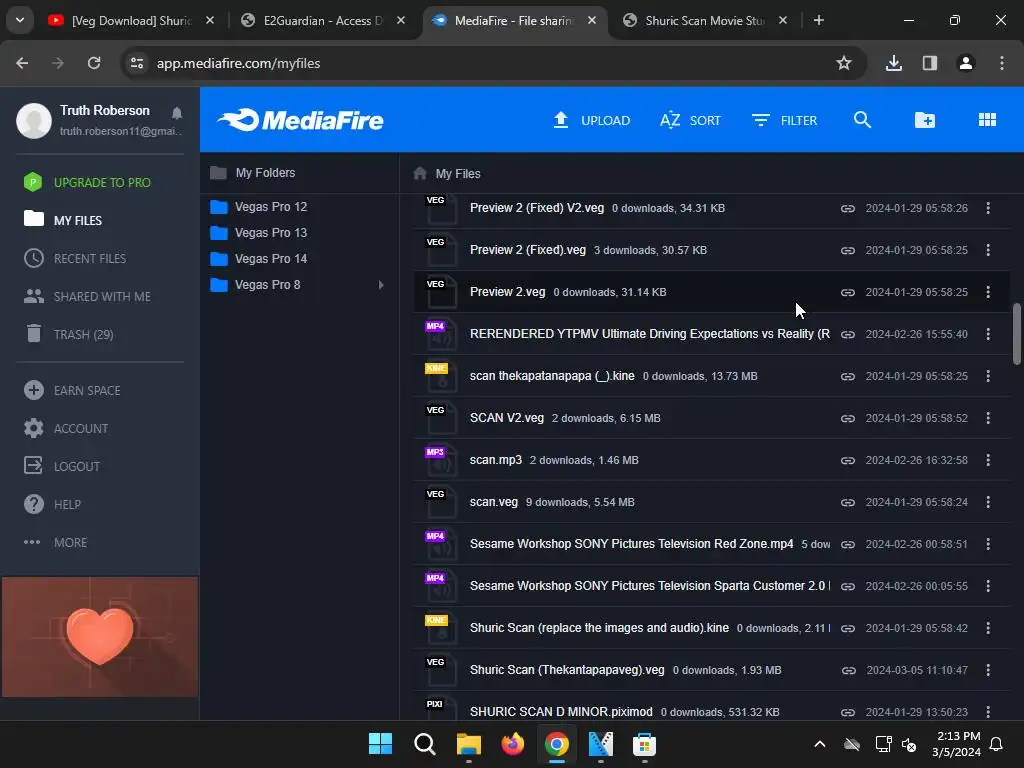Open Account settings
The height and width of the screenshot is (768, 1024).
click(x=66, y=428)
